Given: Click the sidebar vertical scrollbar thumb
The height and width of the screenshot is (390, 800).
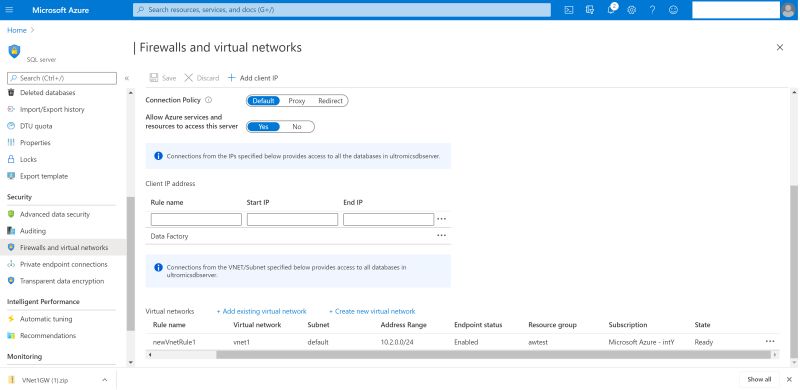Looking at the screenshot, I should (x=131, y=263).
